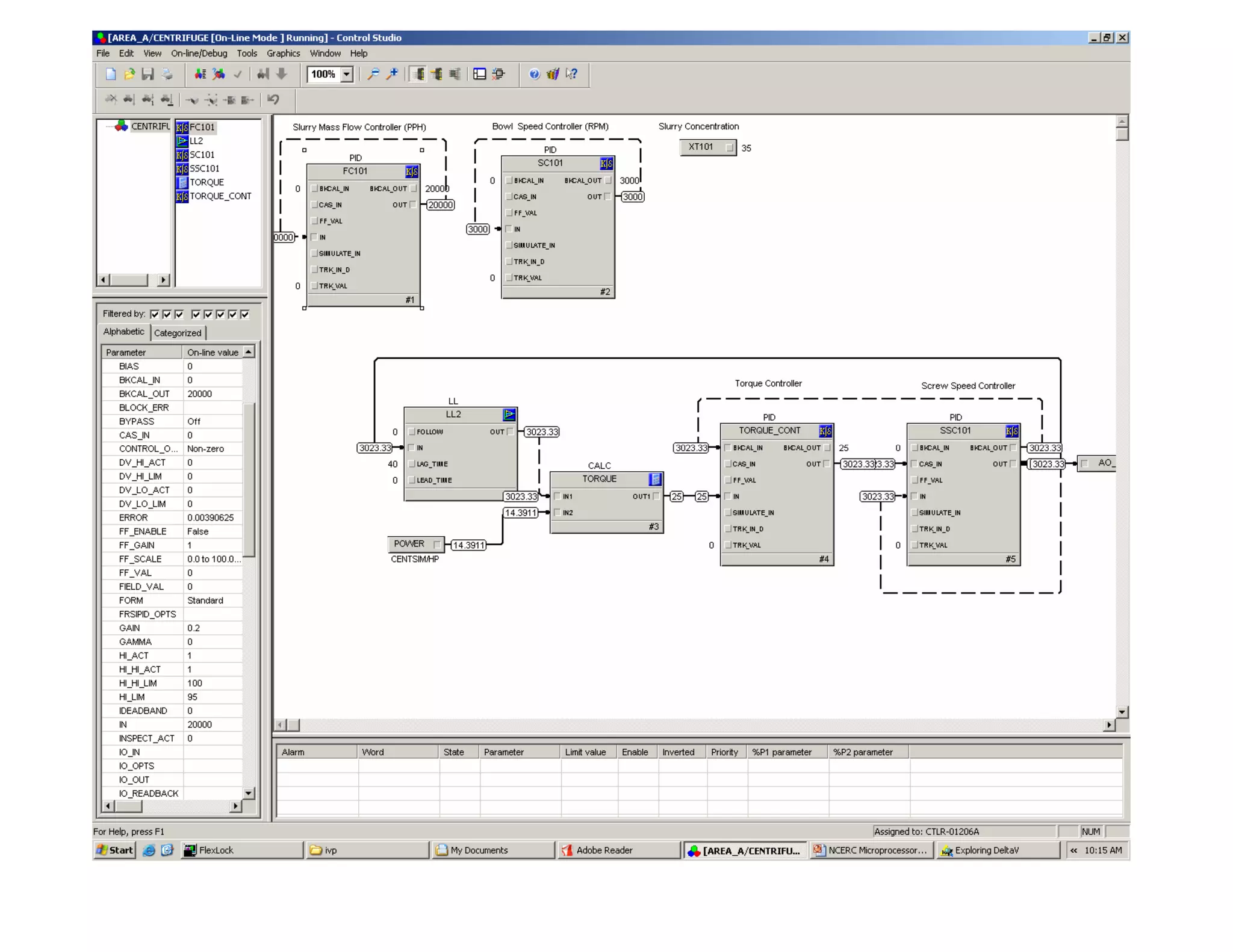Click the What's This pointer help icon
The image size is (1233, 952).
[x=571, y=74]
